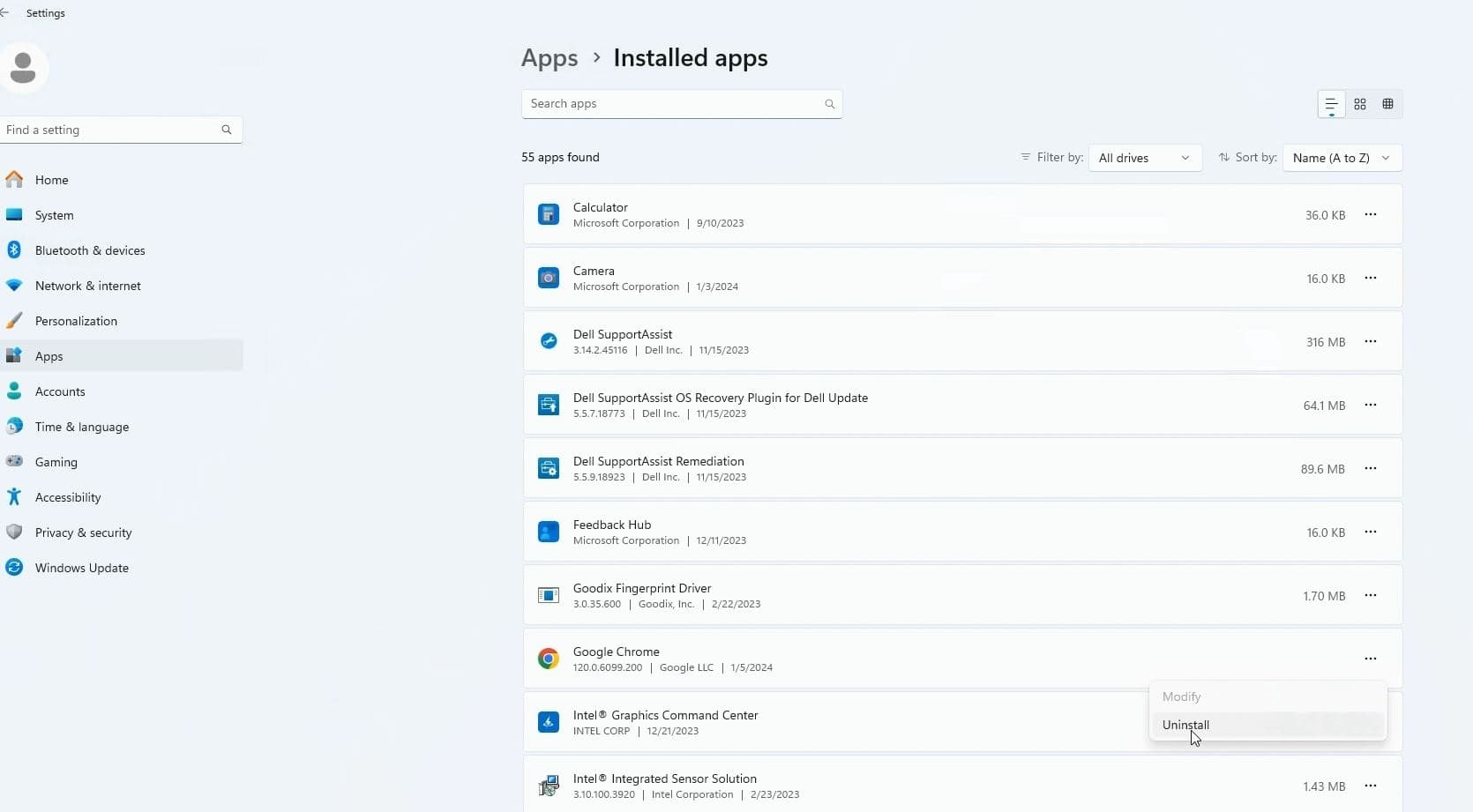Click the user profile avatar

(23, 68)
